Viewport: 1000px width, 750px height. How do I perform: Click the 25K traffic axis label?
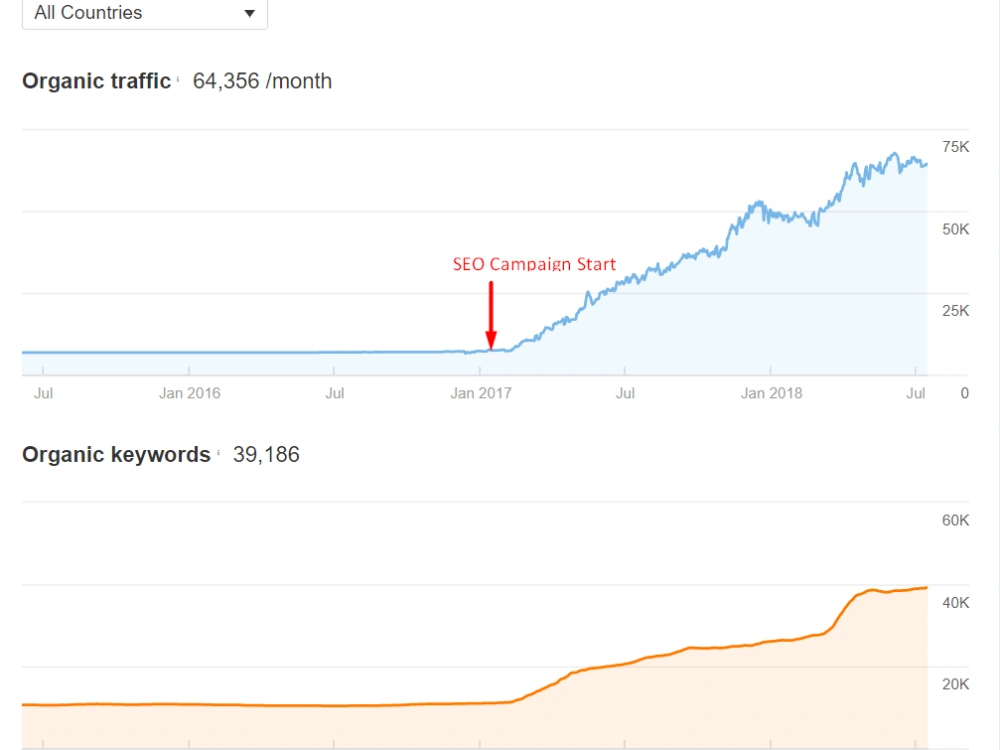tap(955, 311)
